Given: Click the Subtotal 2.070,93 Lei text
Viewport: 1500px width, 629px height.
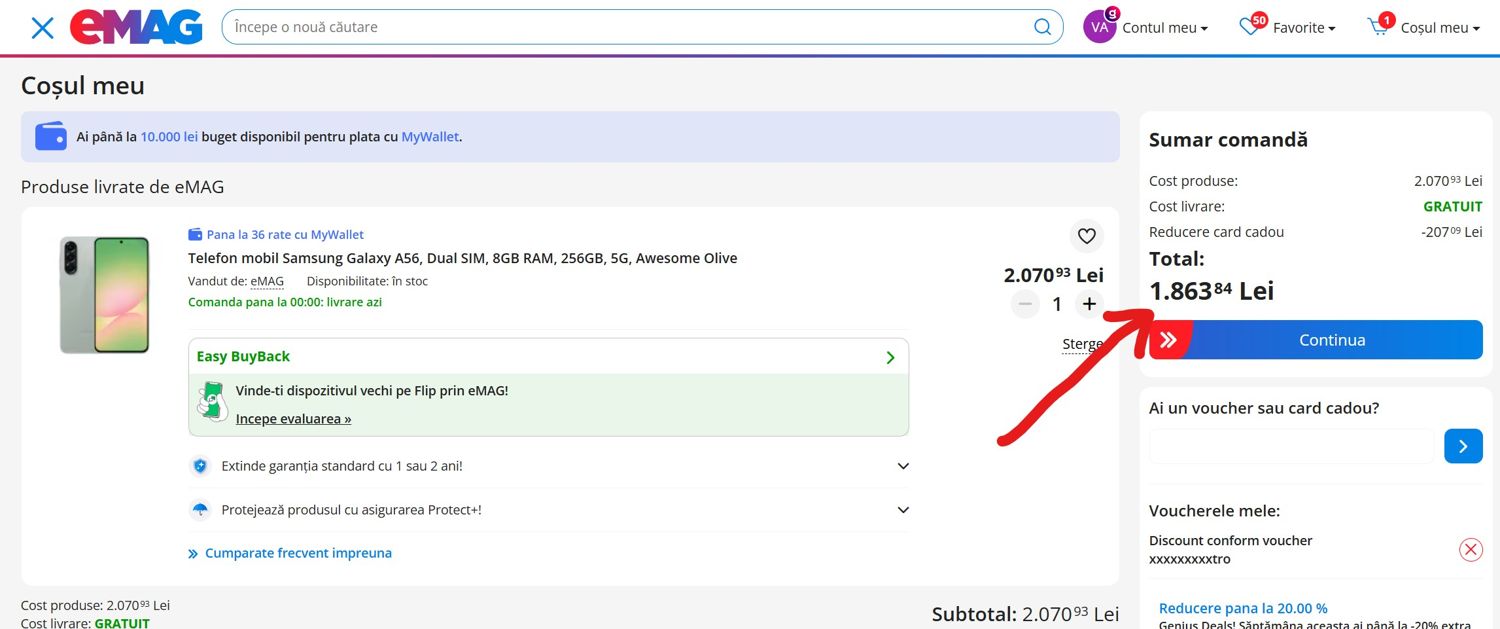Looking at the screenshot, I should [1025, 614].
